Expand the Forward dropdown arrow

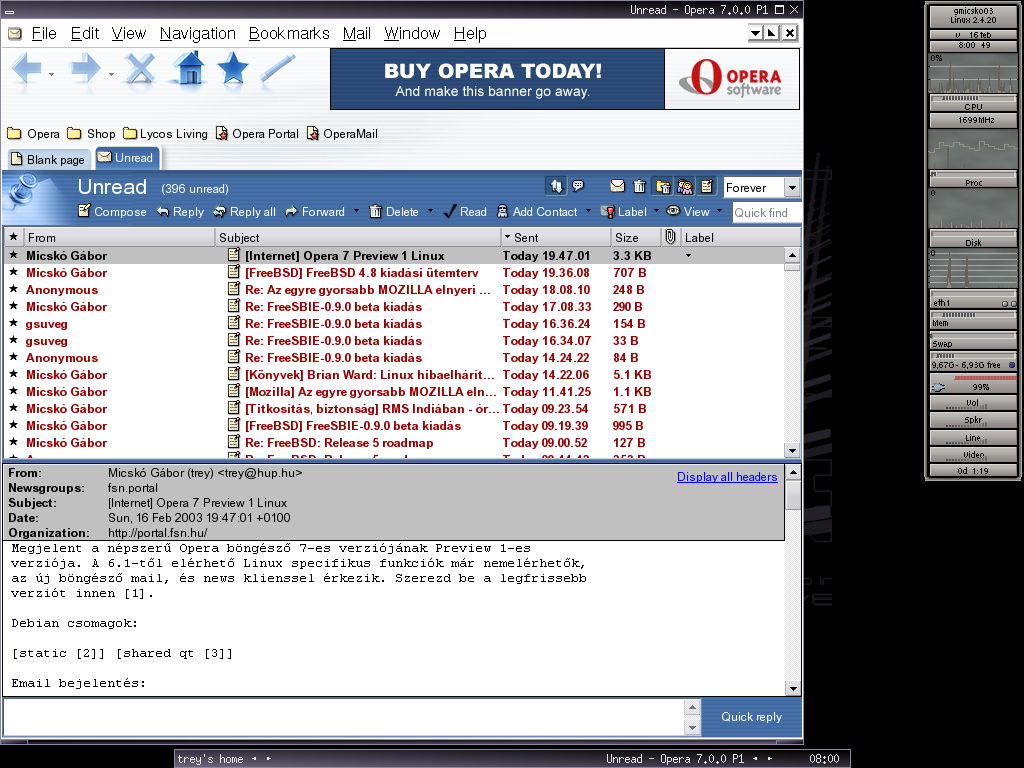click(x=357, y=211)
